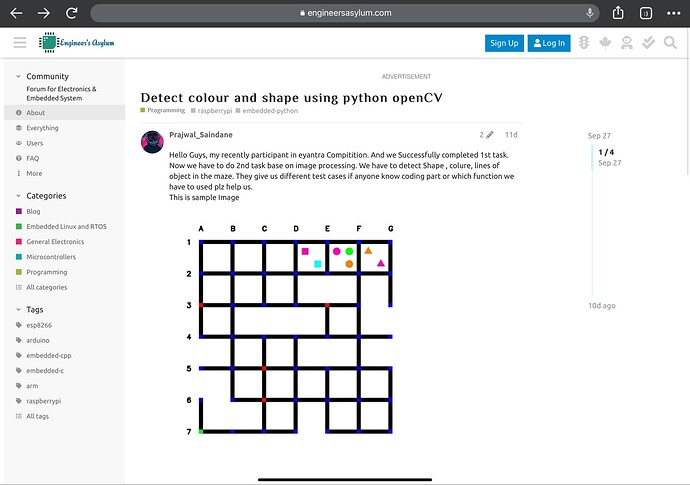Image resolution: width=690 pixels, height=485 pixels.
Task: Go back with the browser back arrow
Action: 16,13
